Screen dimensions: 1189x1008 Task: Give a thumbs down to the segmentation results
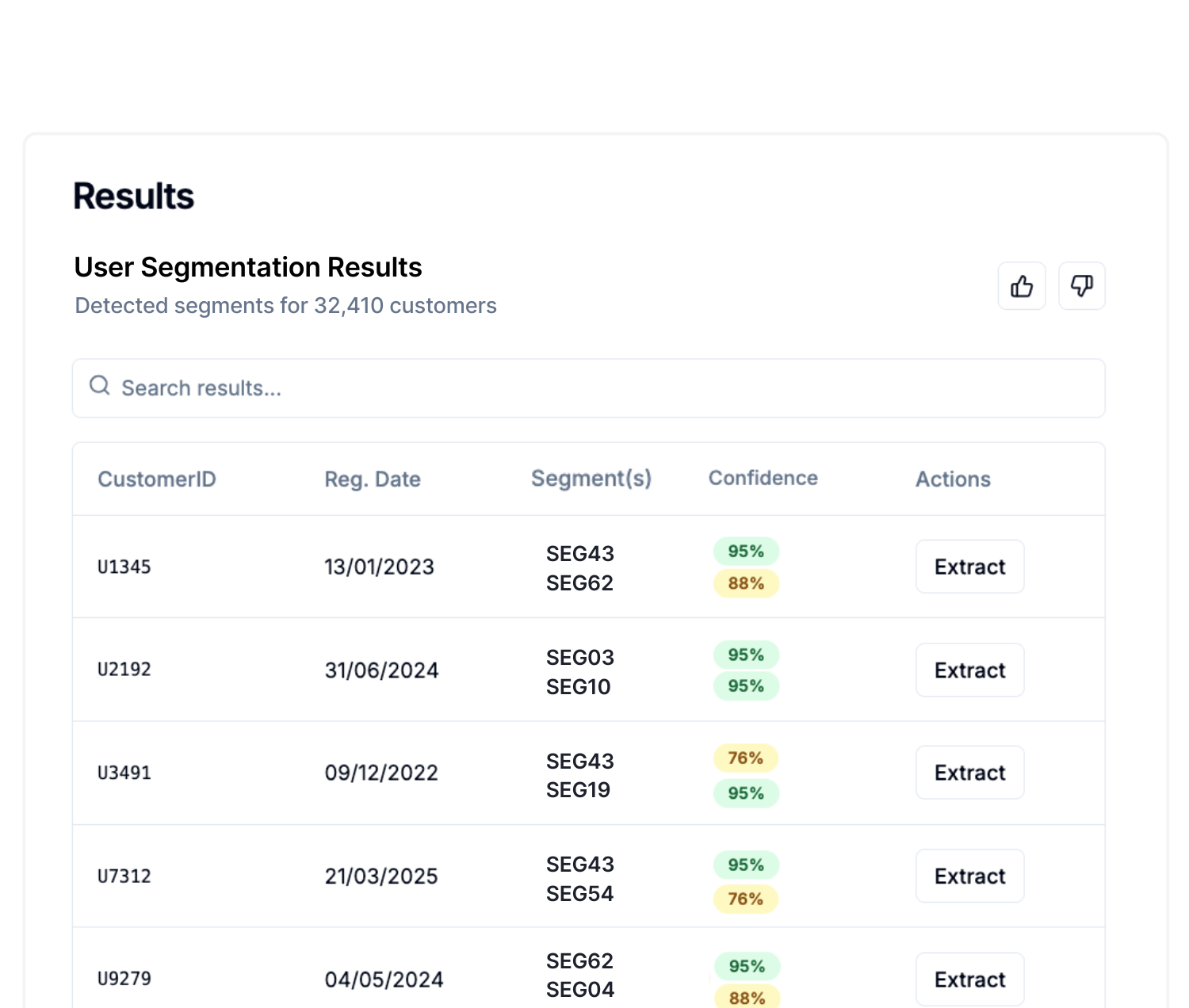[x=1082, y=286]
